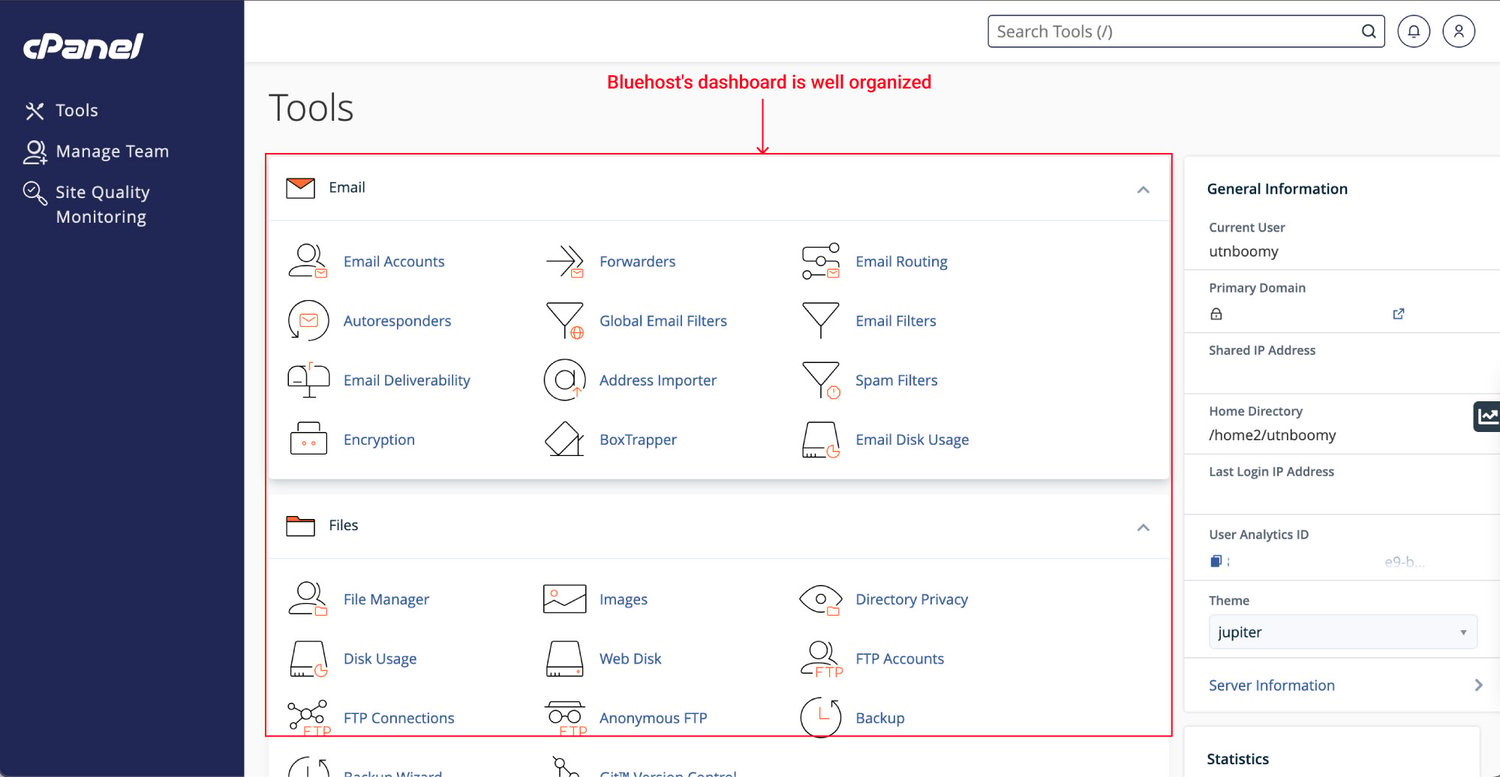1500x777 pixels.
Task: Click the Backup clock icon
Action: point(821,718)
